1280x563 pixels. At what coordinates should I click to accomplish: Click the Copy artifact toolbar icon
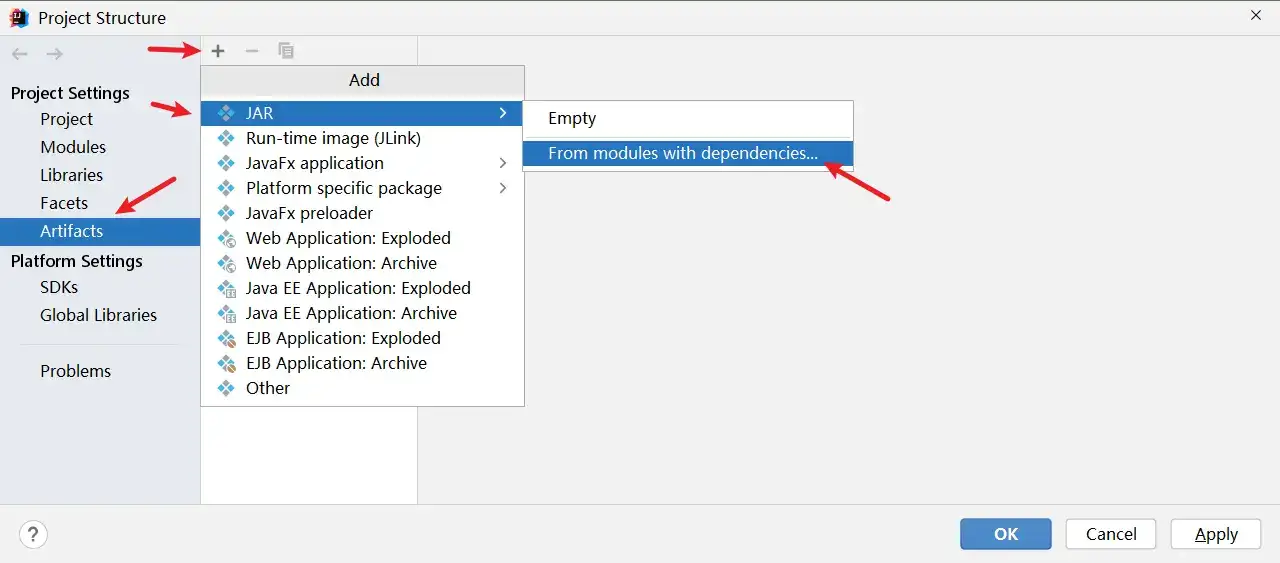point(286,51)
